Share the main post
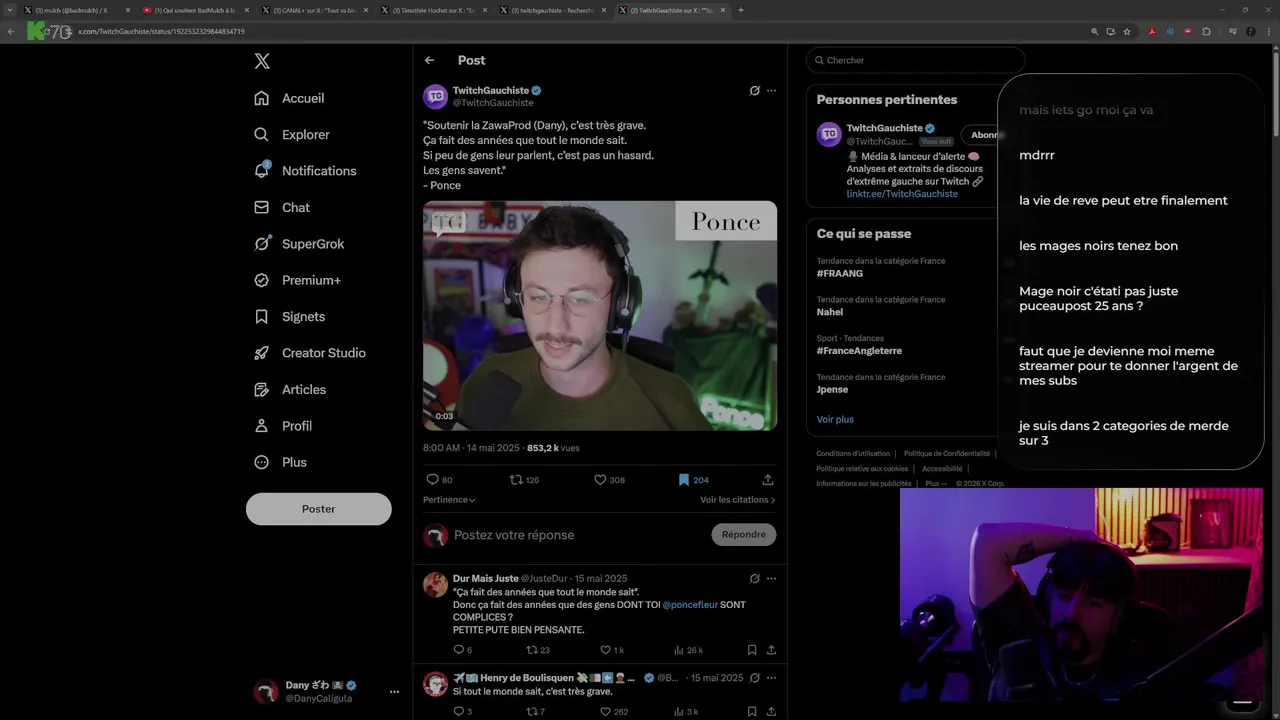Screen dimensions: 1280x720 768,480
